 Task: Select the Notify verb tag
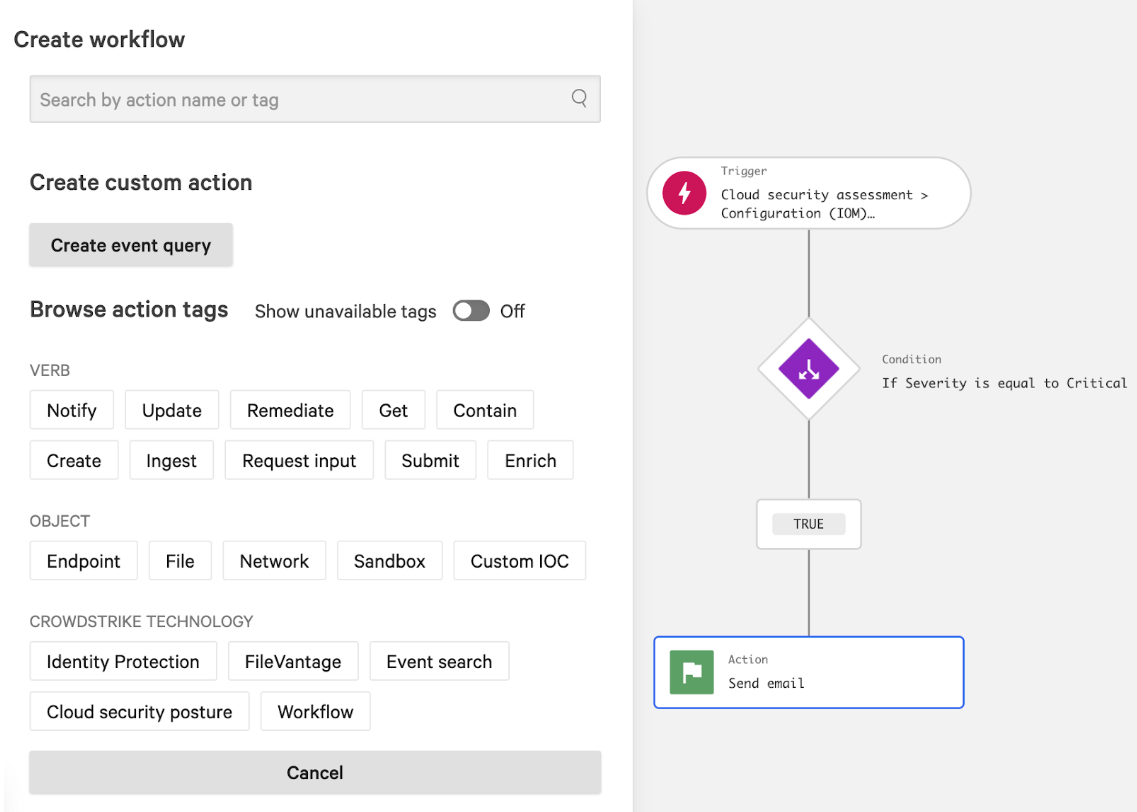(72, 410)
